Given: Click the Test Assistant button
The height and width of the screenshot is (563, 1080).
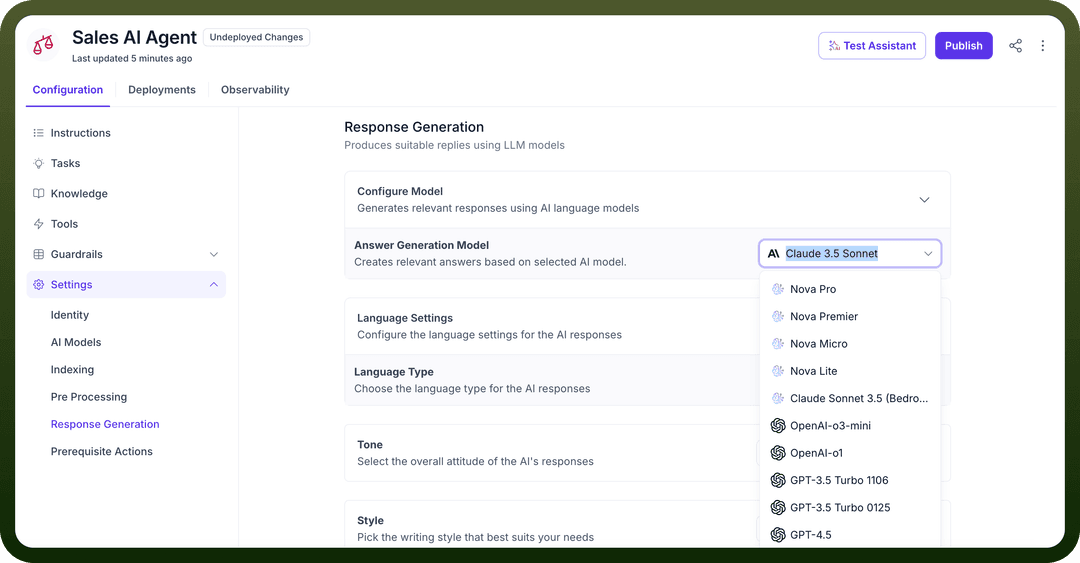Looking at the screenshot, I should pos(871,45).
